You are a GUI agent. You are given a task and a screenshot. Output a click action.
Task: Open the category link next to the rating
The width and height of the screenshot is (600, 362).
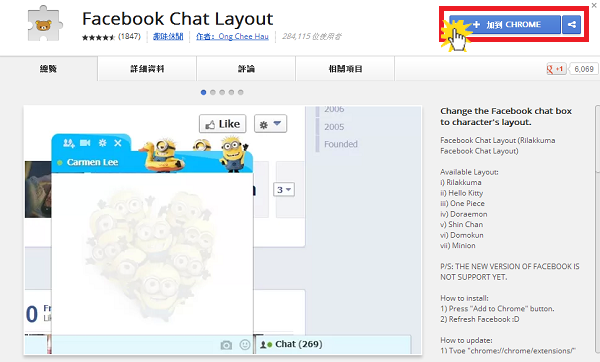point(168,36)
